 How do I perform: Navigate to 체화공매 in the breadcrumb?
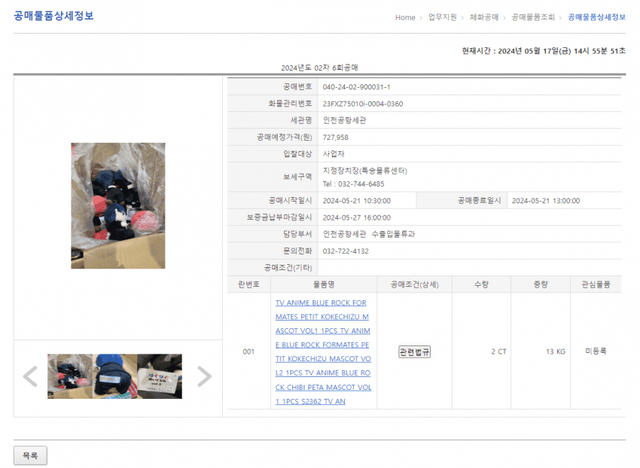(484, 17)
